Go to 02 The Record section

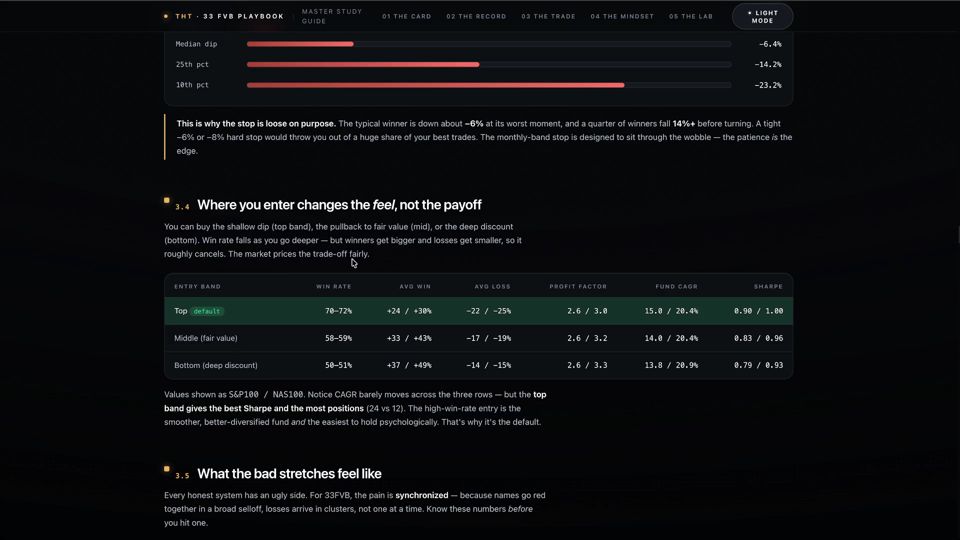pos(476,17)
